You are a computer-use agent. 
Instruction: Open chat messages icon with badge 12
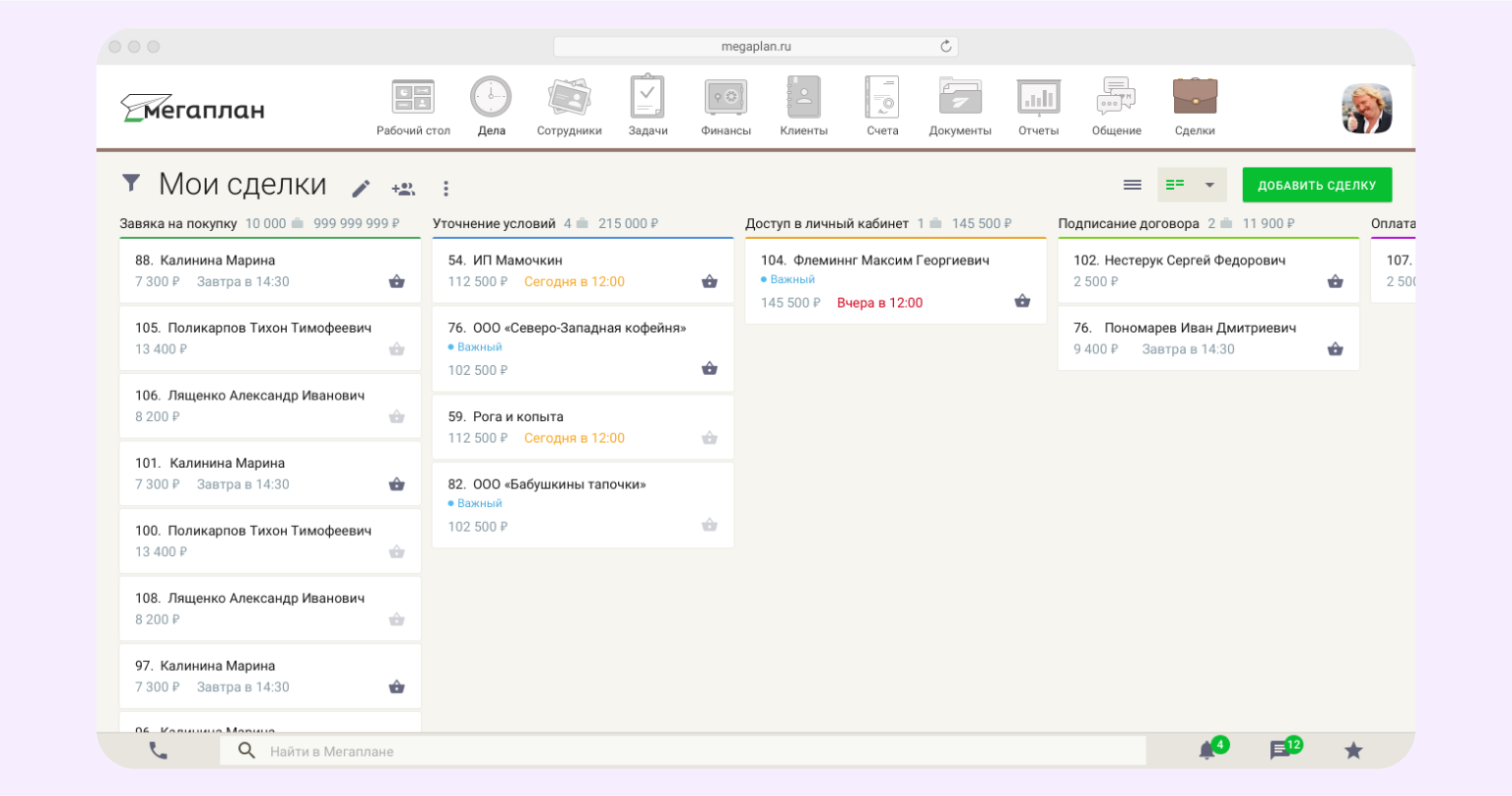pos(1280,751)
